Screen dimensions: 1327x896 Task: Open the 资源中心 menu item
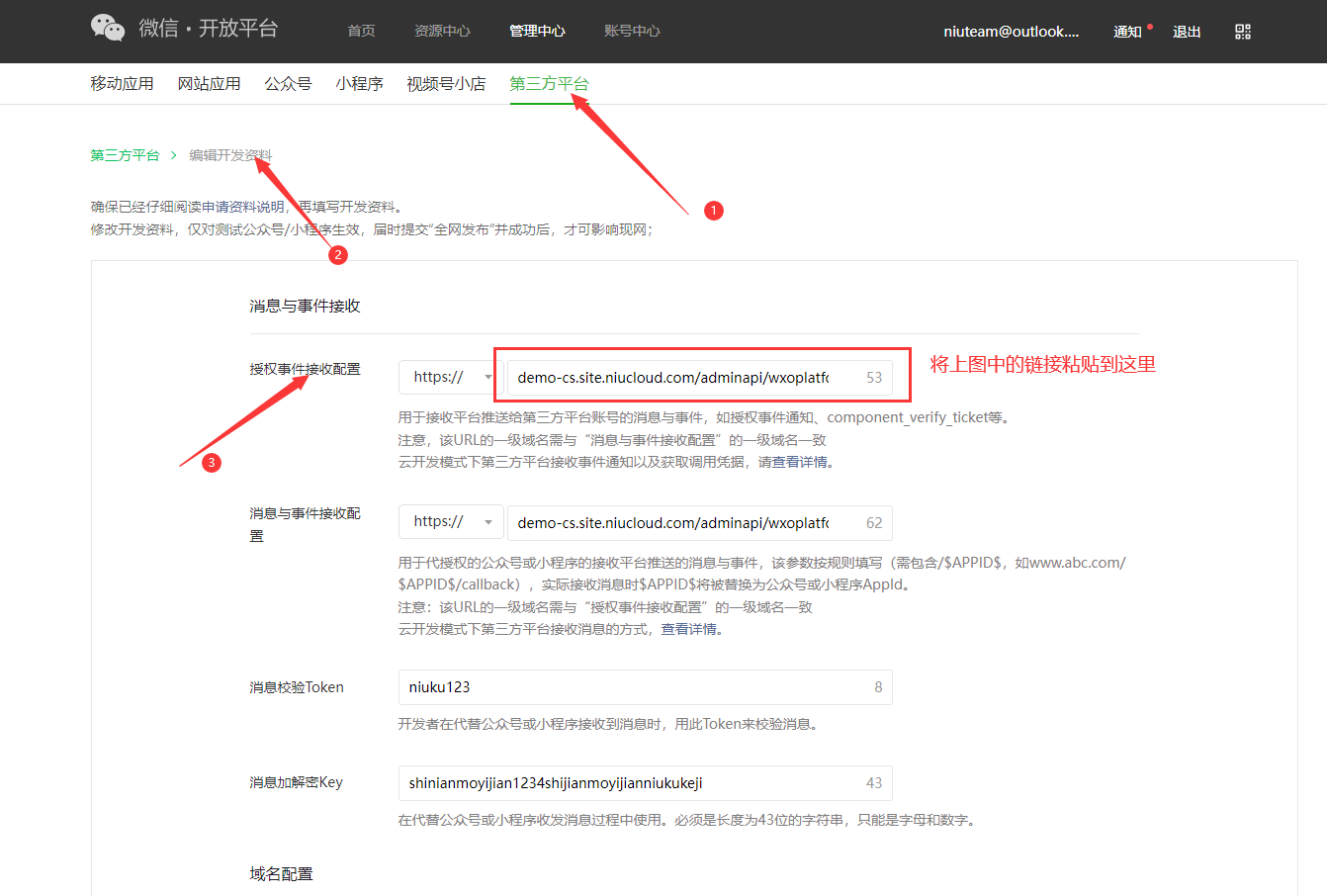tap(442, 32)
